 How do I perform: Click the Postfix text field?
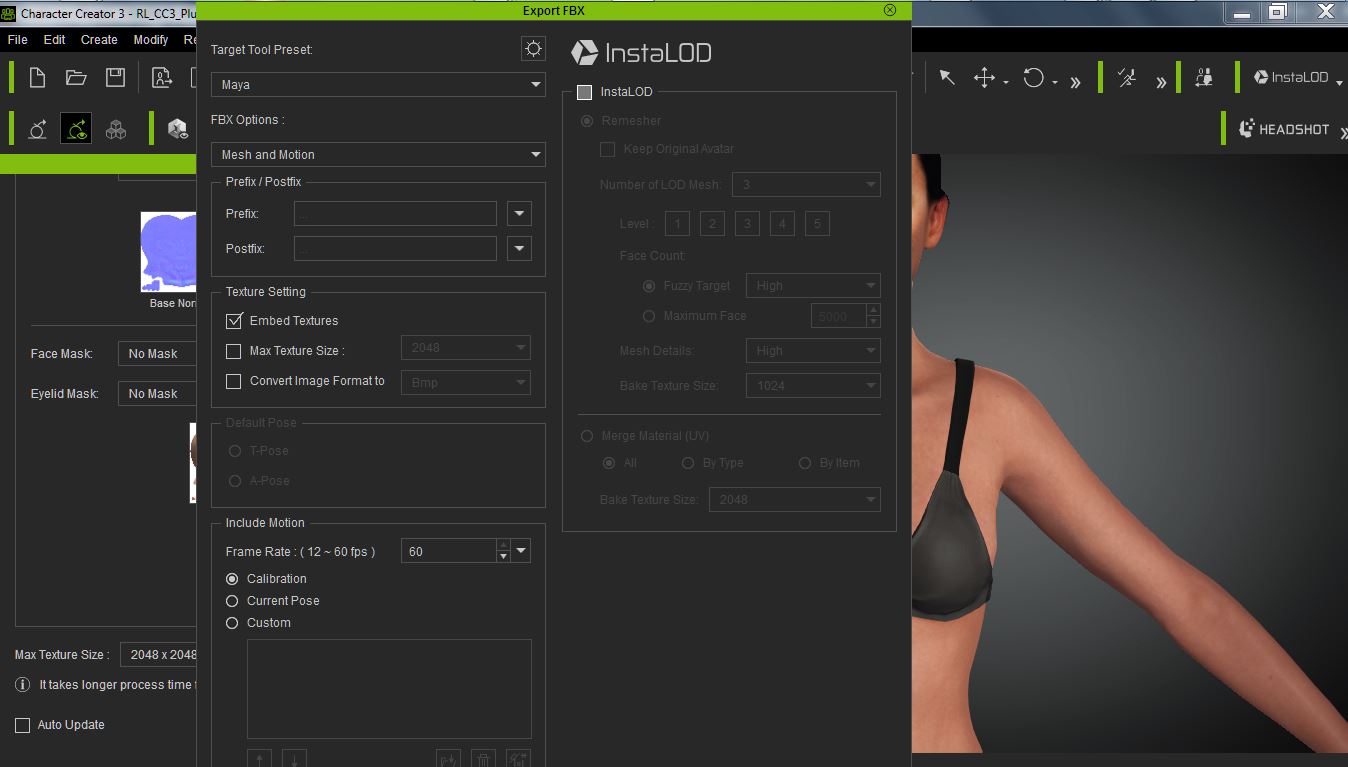(395, 249)
